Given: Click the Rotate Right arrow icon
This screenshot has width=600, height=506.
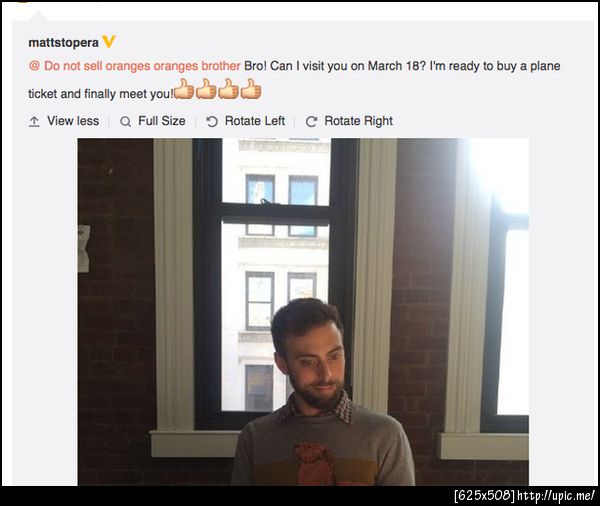Looking at the screenshot, I should 311,122.
